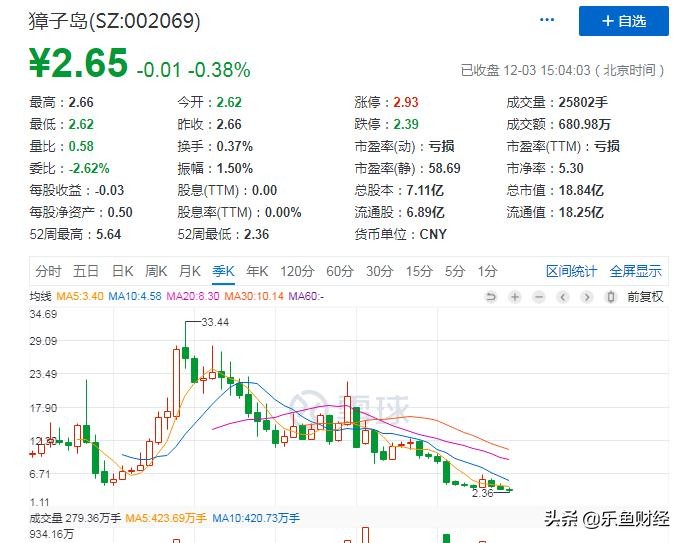Open 全屏显示 fullscreen view
The image size is (685, 543).
coord(636,271)
